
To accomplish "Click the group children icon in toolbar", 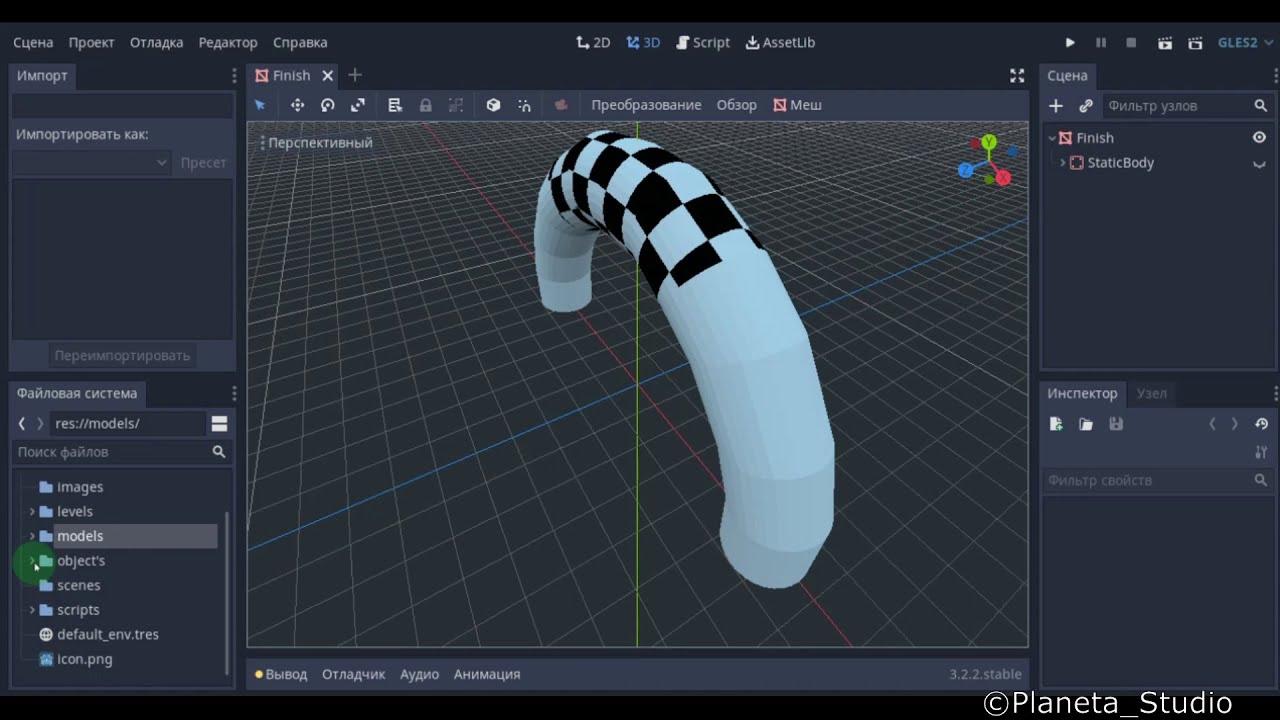I will pyautogui.click(x=456, y=105).
